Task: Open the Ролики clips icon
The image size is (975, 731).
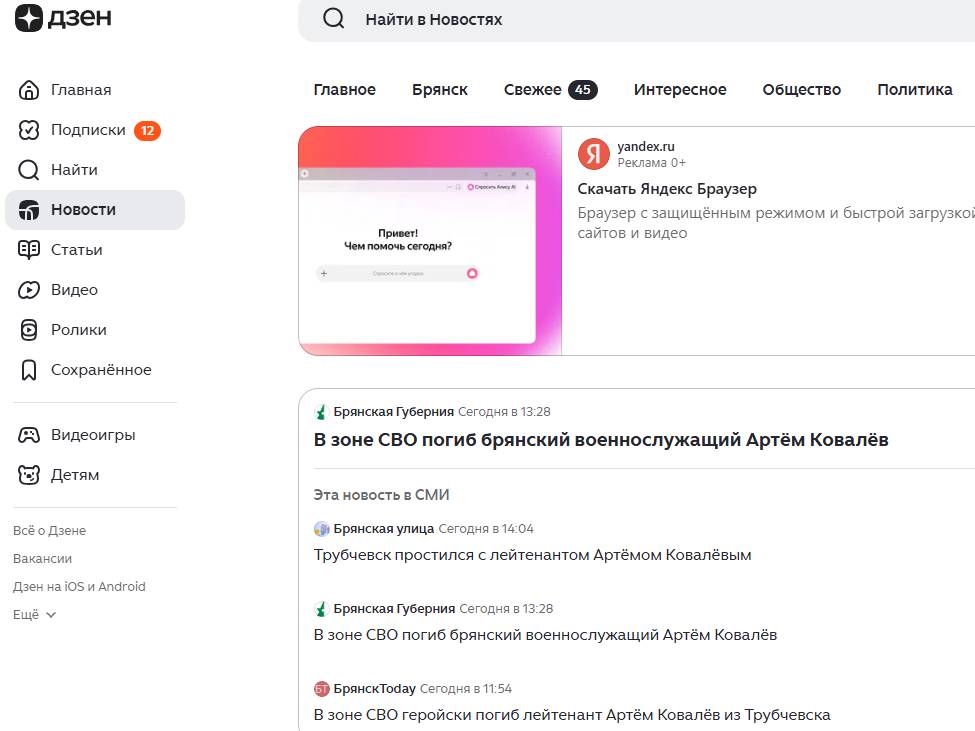Action: pyautogui.click(x=29, y=330)
